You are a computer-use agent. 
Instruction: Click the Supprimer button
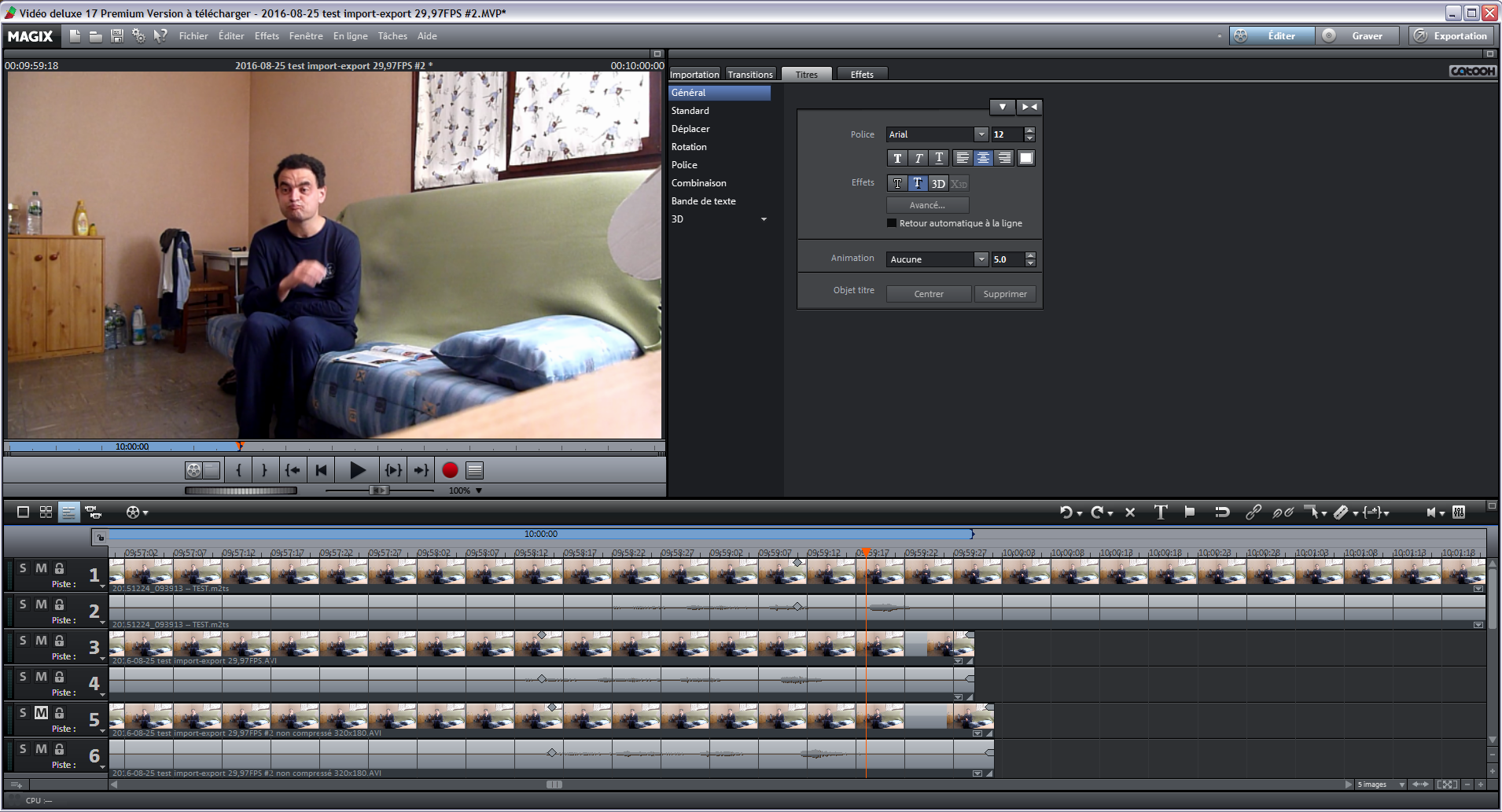[1005, 294]
